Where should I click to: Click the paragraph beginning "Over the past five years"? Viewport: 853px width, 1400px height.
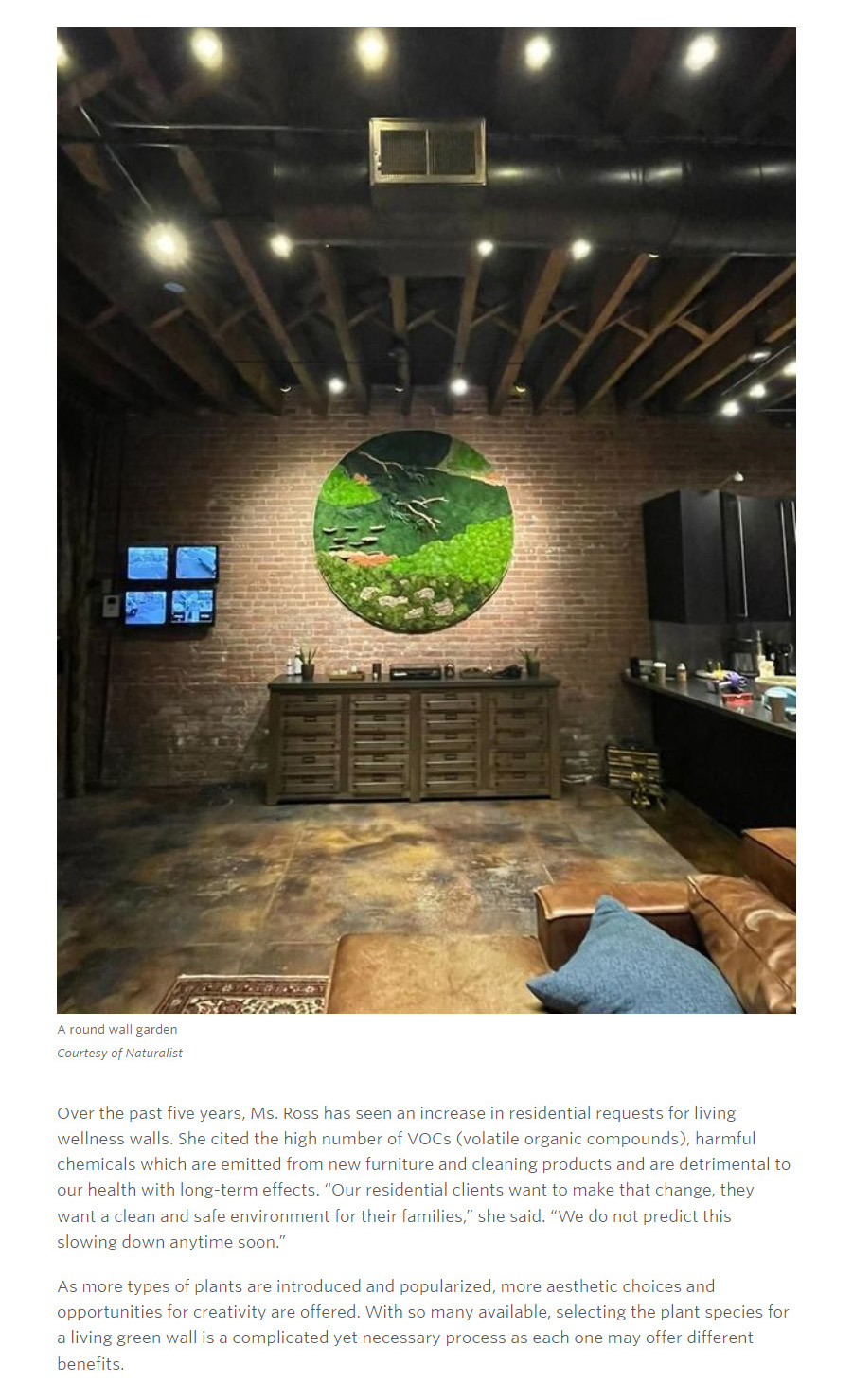tap(423, 1177)
